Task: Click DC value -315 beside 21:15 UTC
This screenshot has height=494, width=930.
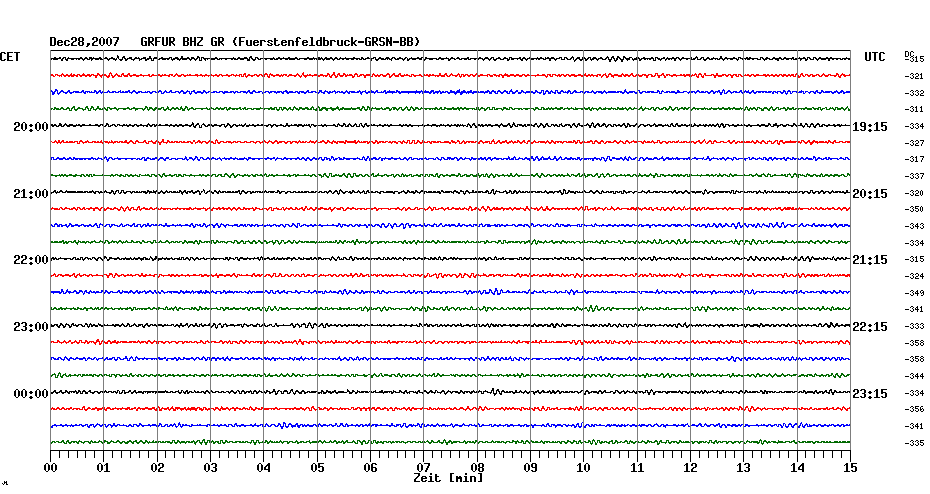Action: 914,259
